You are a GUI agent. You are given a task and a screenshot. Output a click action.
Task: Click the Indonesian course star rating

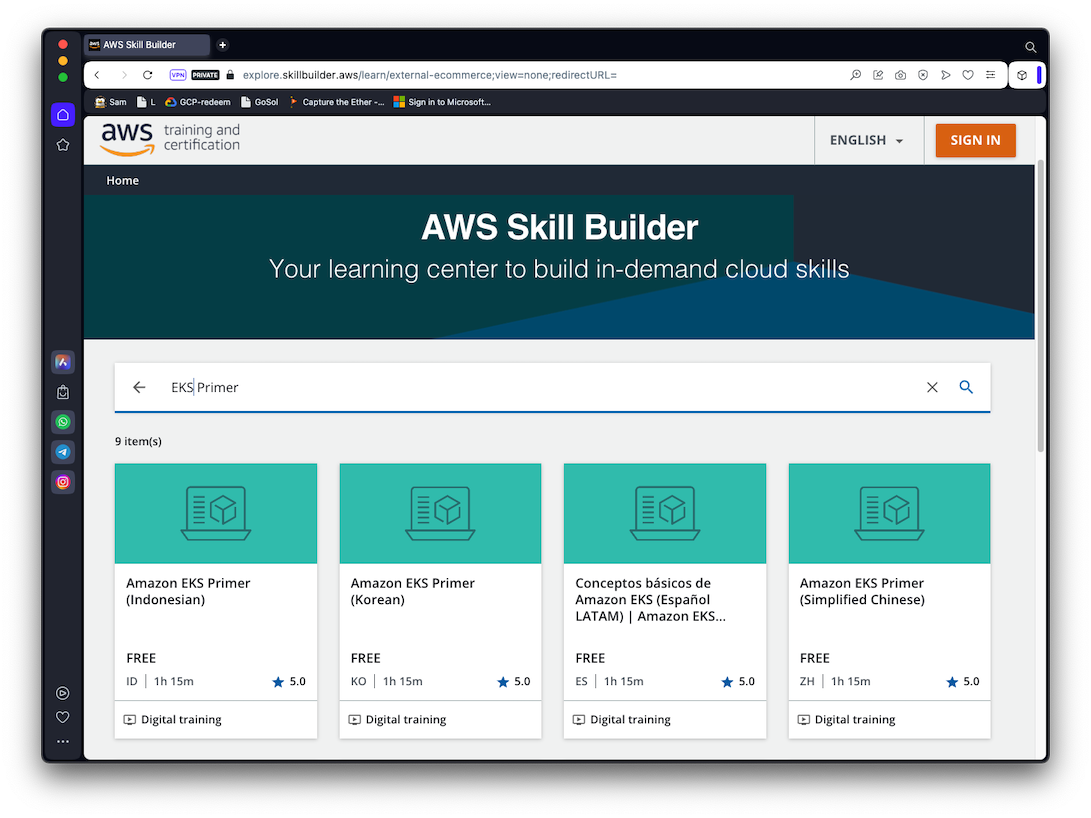289,682
